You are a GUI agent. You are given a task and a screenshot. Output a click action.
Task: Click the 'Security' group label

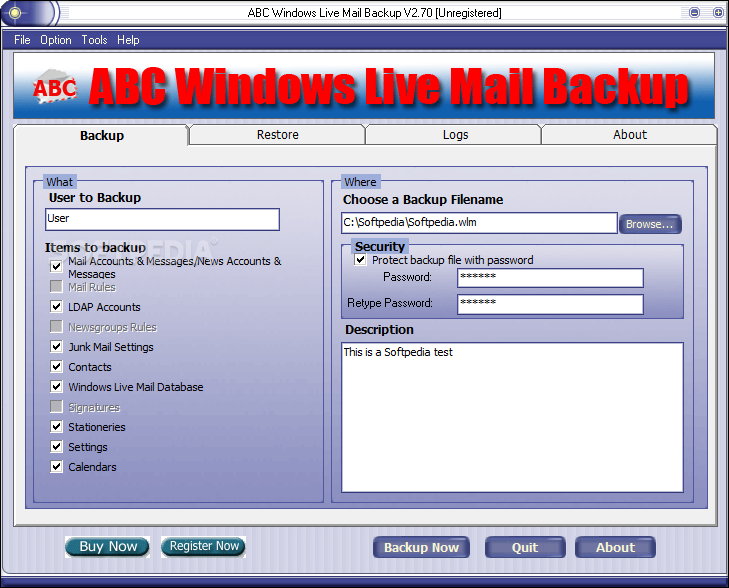tap(380, 246)
